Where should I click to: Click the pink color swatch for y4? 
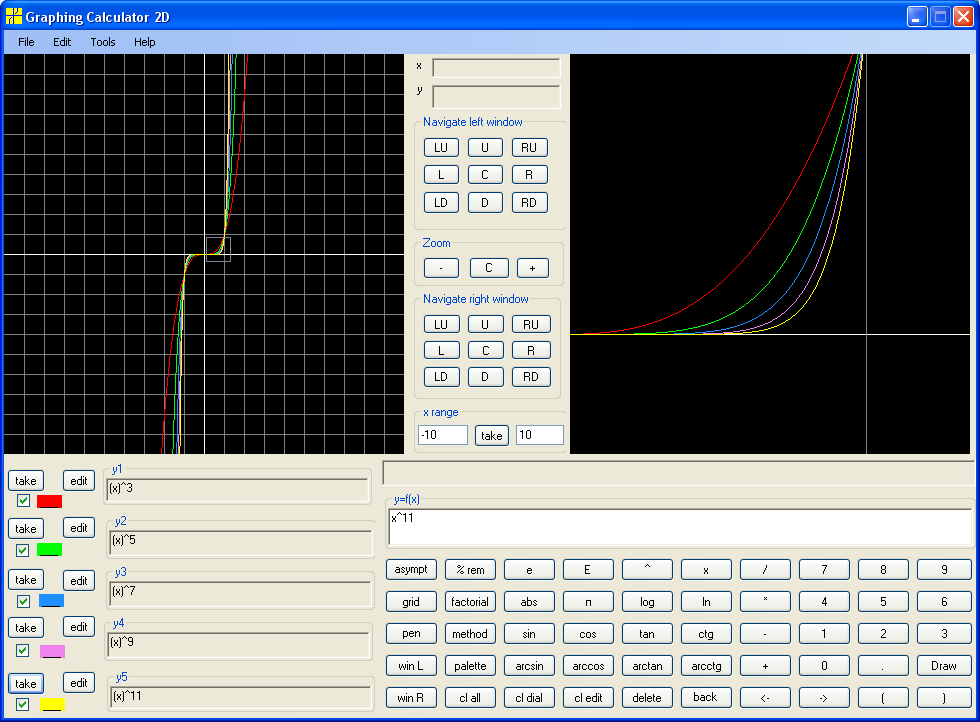52,651
